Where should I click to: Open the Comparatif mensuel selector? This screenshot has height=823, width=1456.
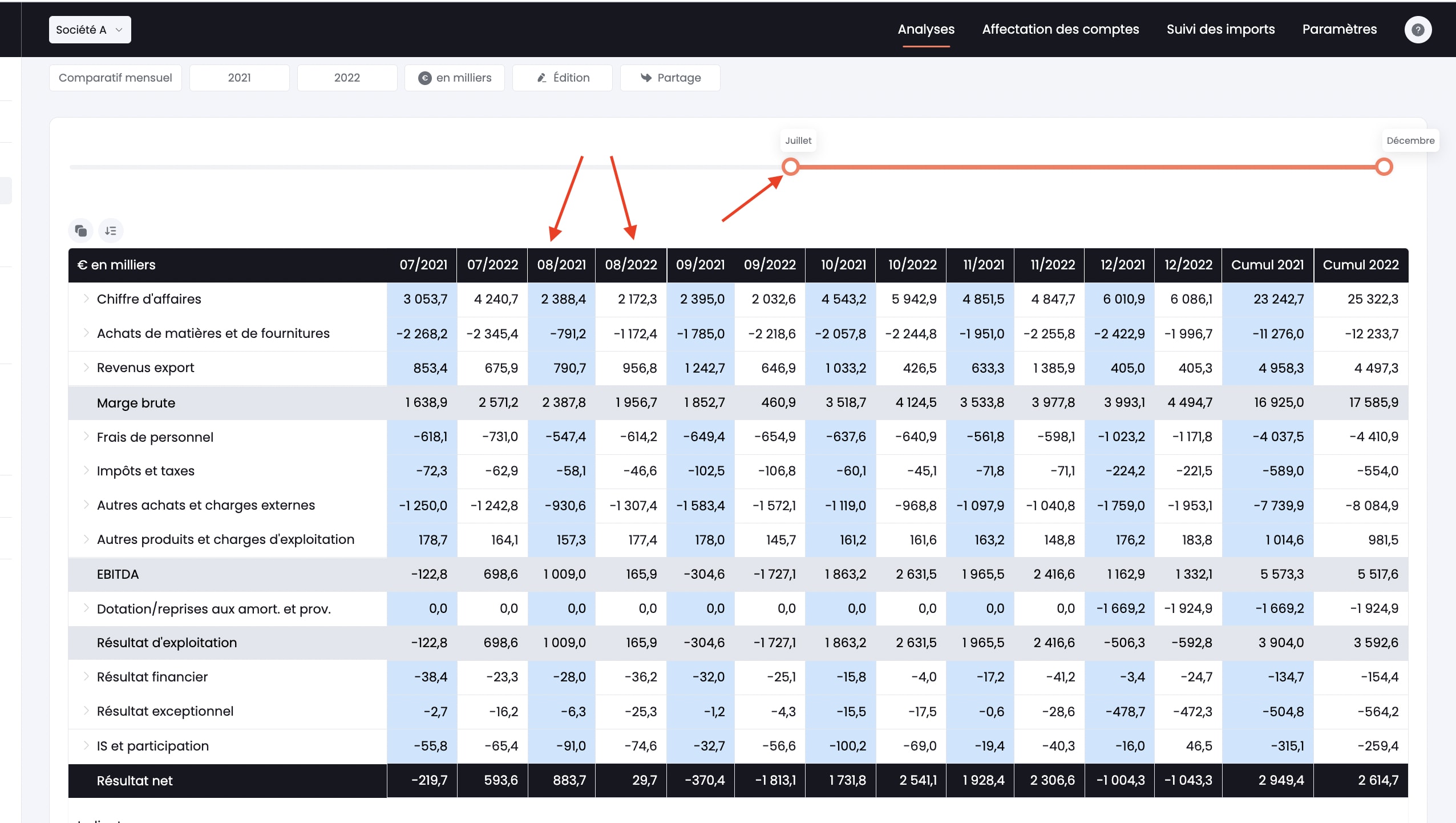115,78
